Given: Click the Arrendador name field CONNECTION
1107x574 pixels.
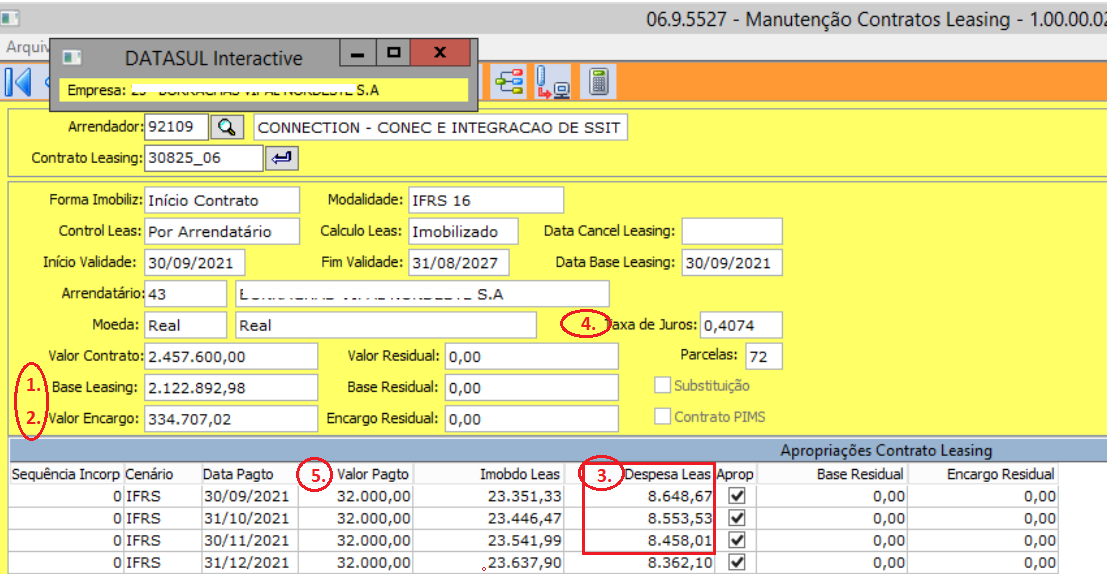Looking at the screenshot, I should click(x=440, y=127).
